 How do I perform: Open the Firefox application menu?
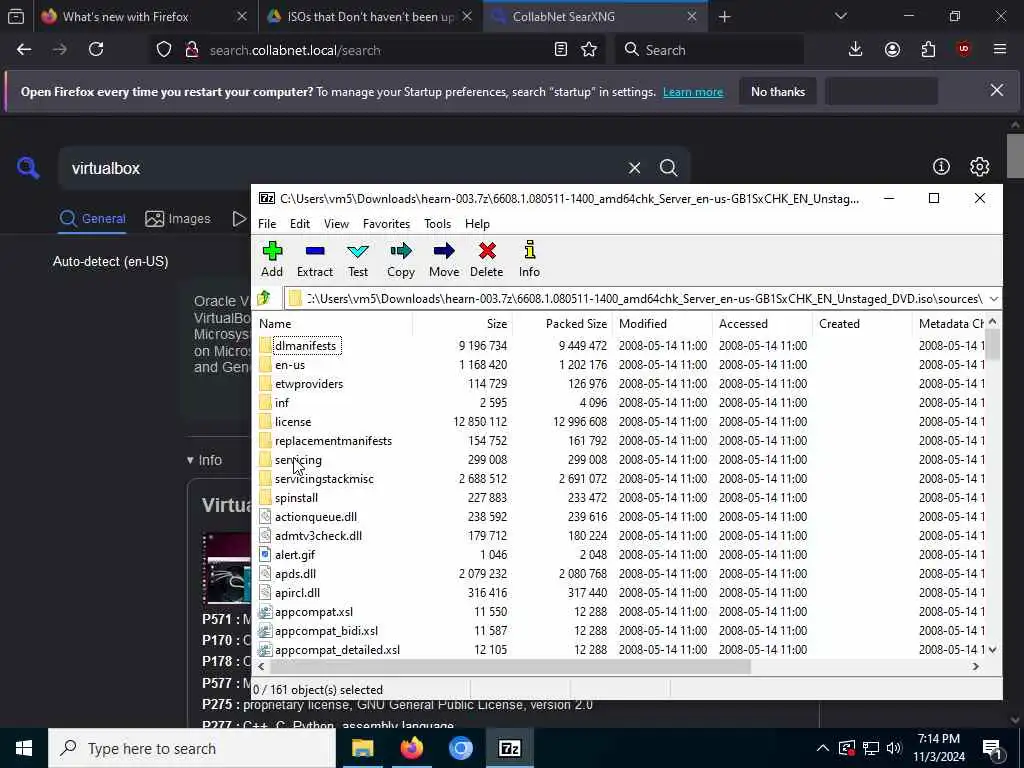pos(1000,50)
